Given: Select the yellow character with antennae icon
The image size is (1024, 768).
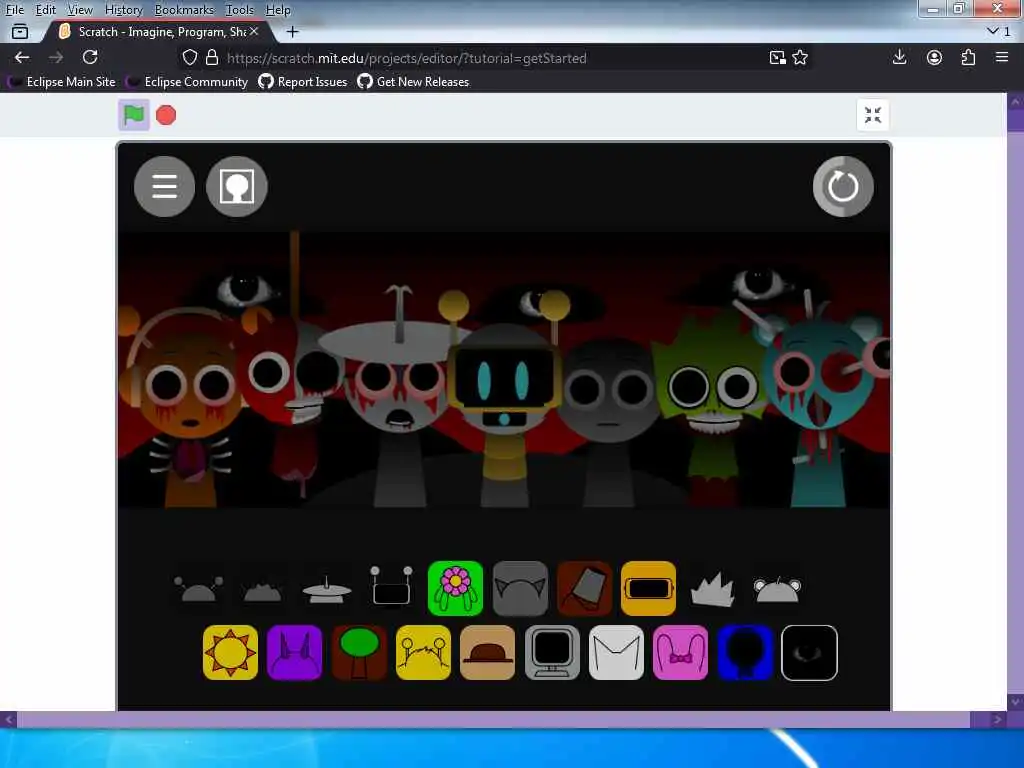Looking at the screenshot, I should (x=423, y=652).
